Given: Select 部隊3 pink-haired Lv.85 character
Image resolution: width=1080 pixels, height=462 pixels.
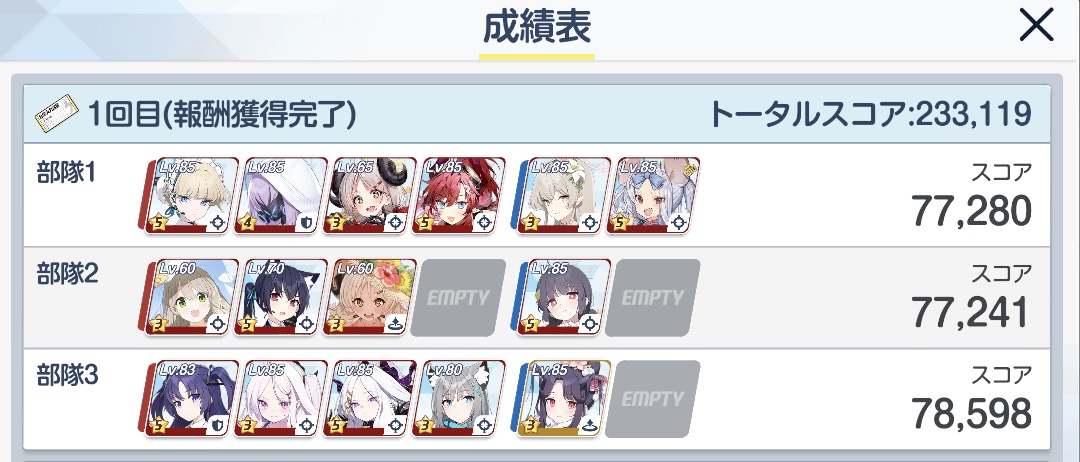Looking at the screenshot, I should tap(280, 399).
